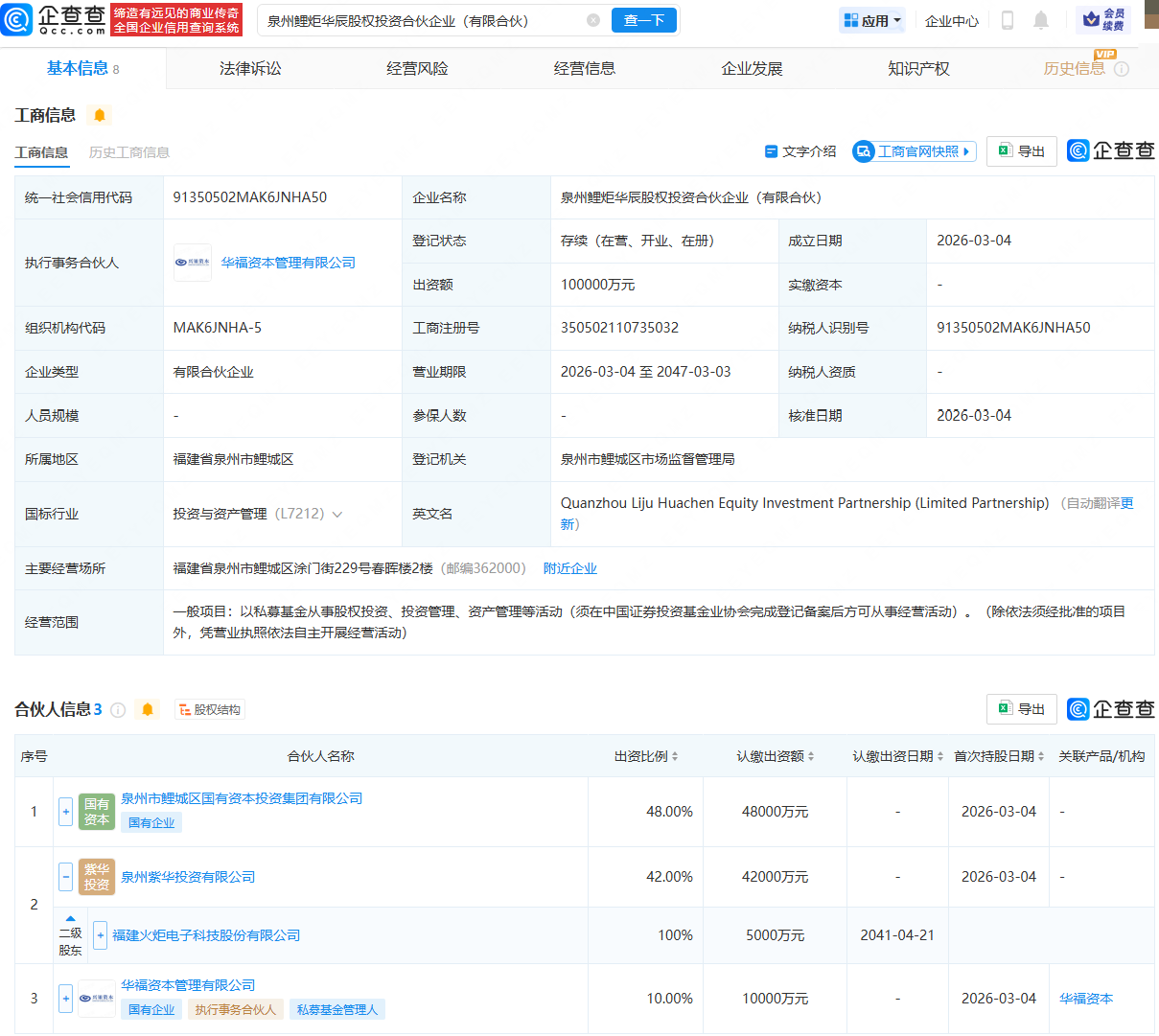Expand 福建火炬电子科技 sub-shareholder row
1159x1036 pixels.
[x=100, y=935]
